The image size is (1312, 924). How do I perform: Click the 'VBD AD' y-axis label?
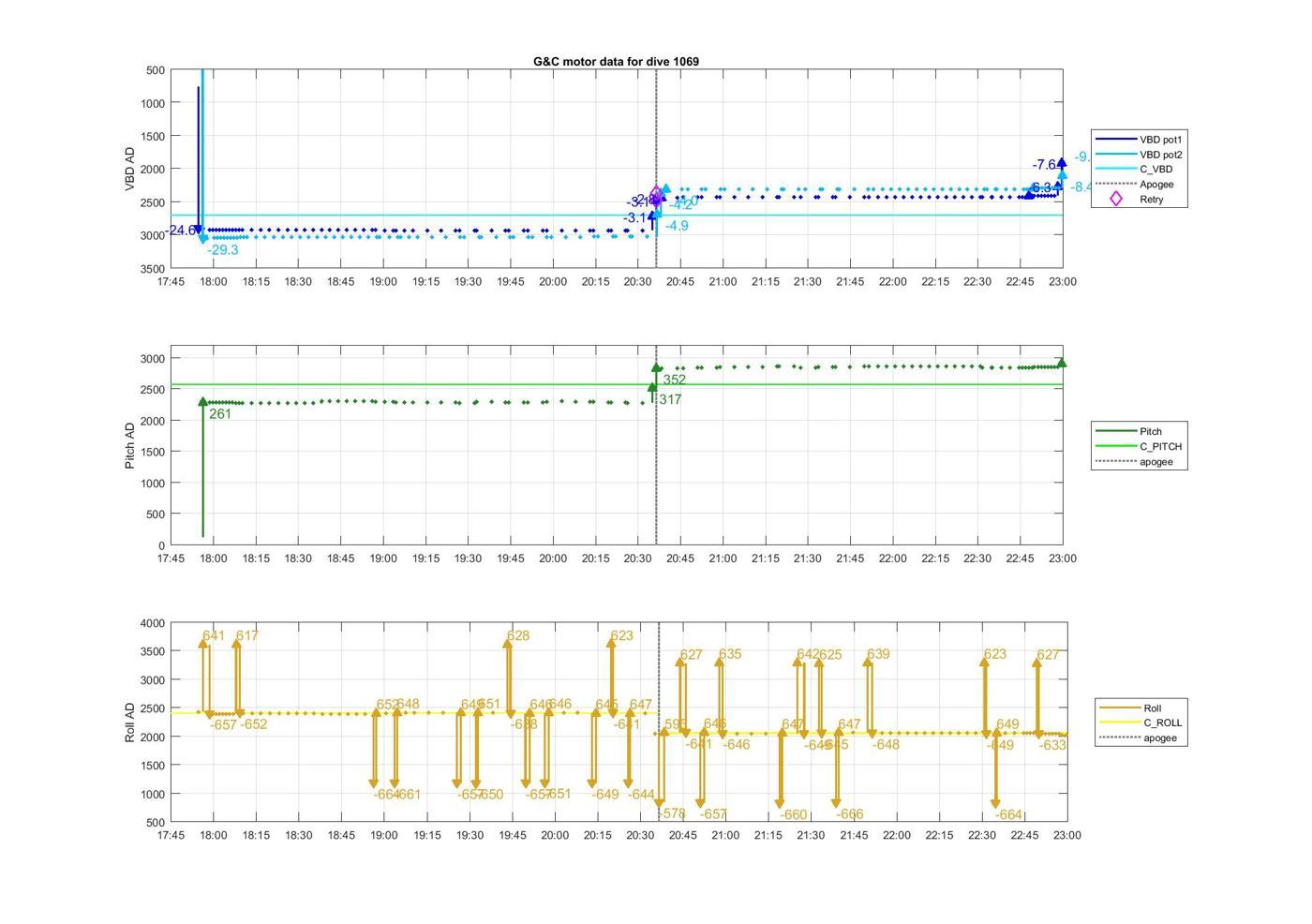click(129, 169)
